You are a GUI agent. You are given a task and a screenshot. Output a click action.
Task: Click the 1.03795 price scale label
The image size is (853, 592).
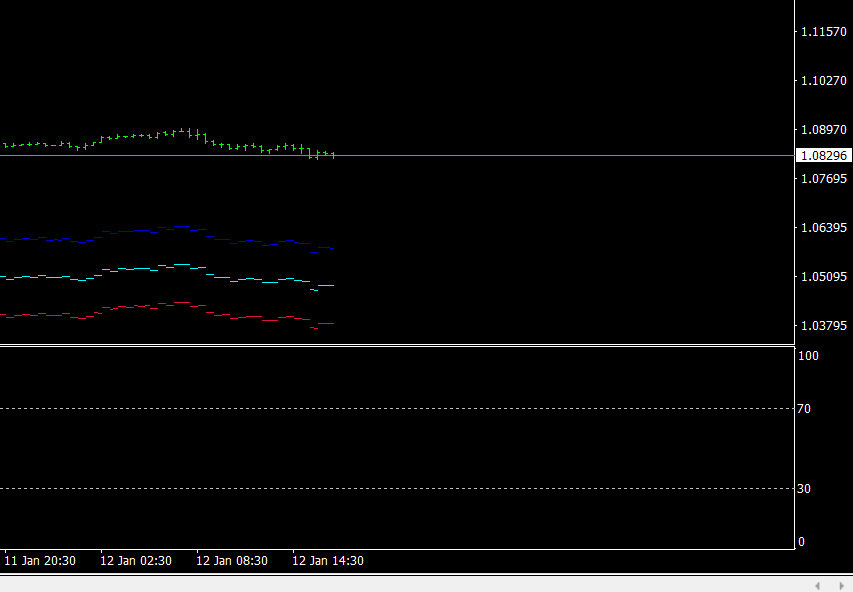pyautogui.click(x=824, y=325)
